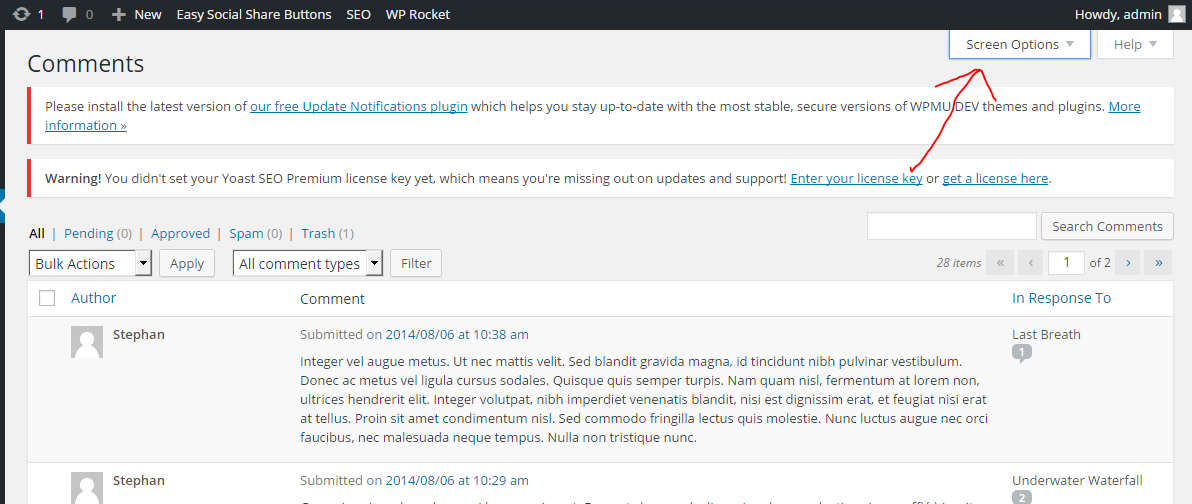Click the updates refresh icon in admin bar

pos(21,14)
